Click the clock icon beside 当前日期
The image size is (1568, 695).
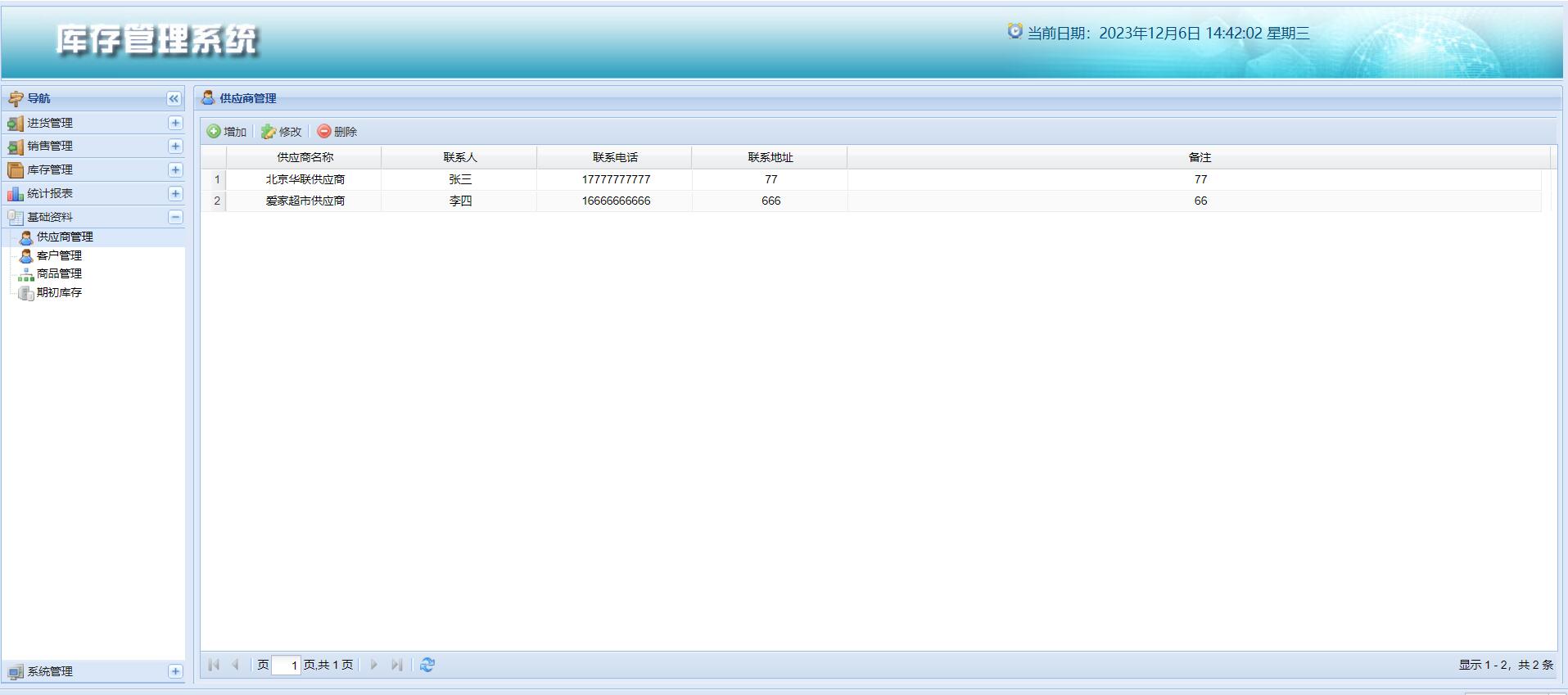[1014, 31]
